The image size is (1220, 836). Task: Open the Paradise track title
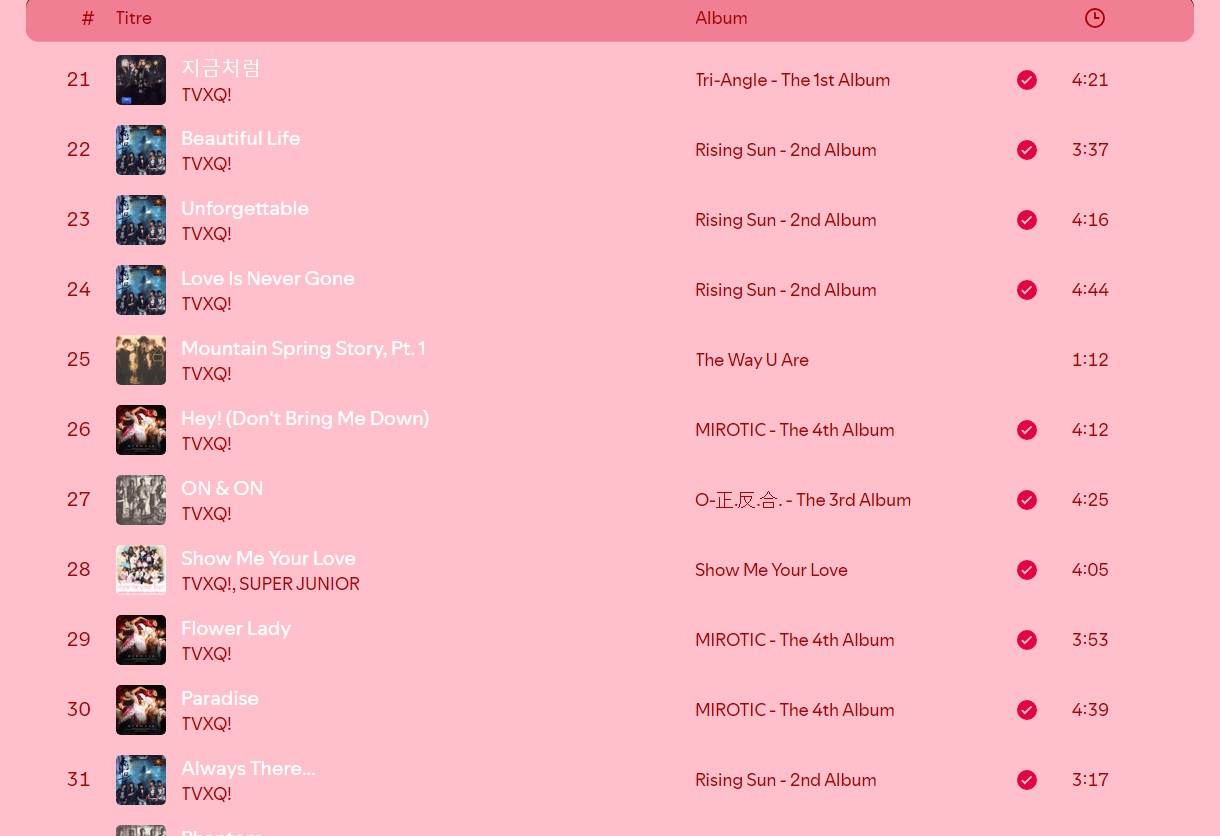pos(220,698)
